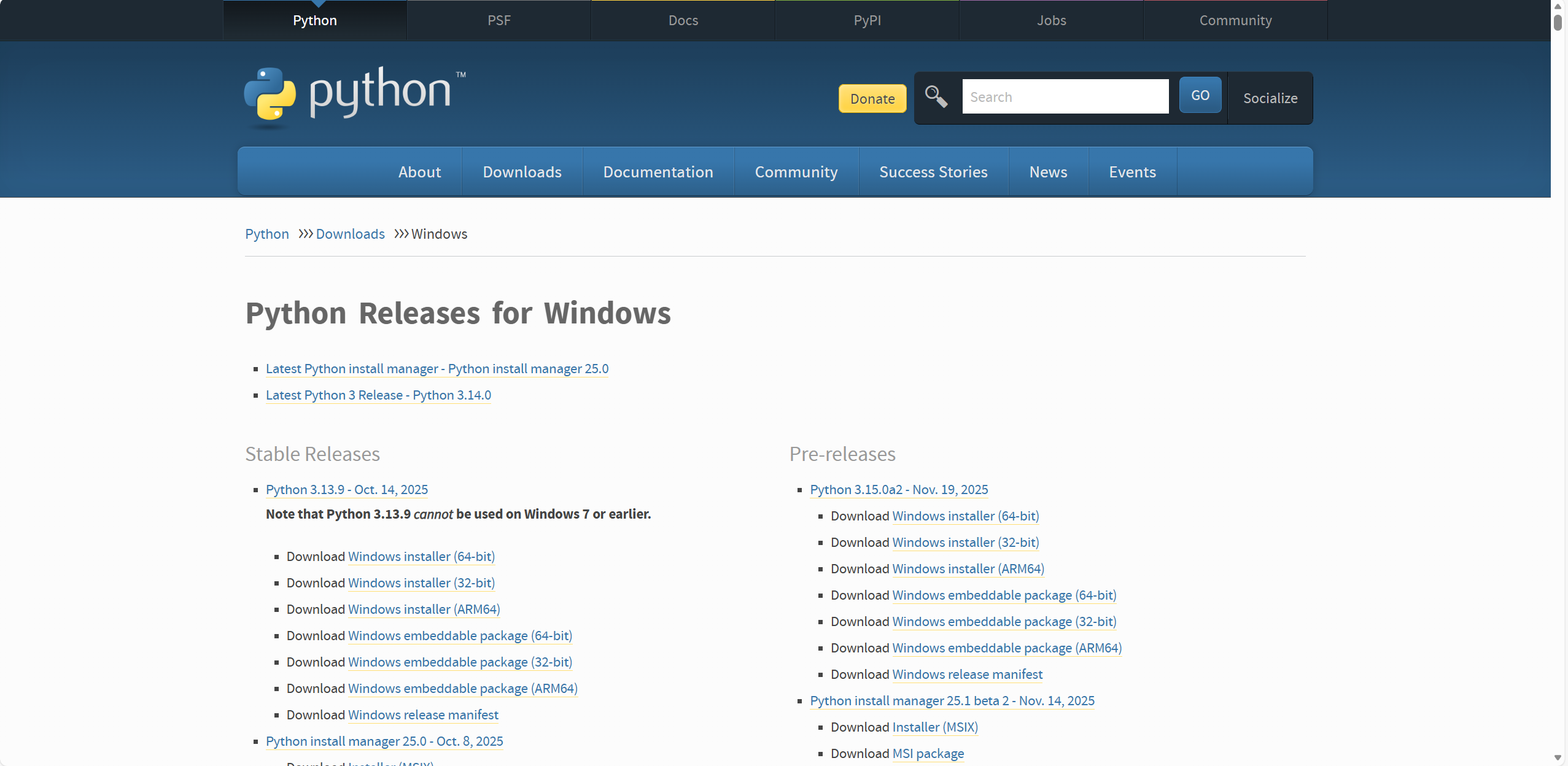The image size is (1568, 766).
Task: Switch to the Docs top tab
Action: click(683, 20)
